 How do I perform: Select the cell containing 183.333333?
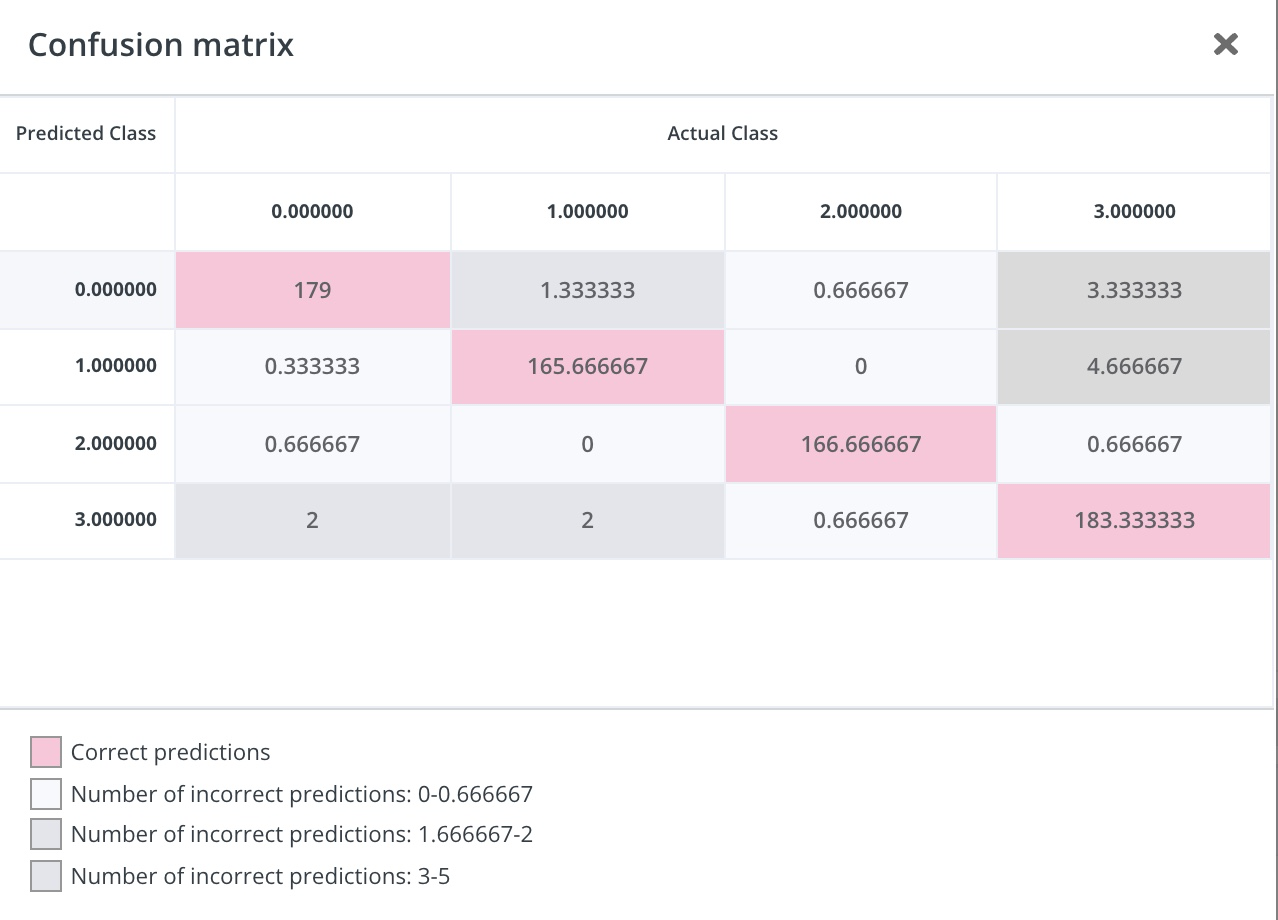point(1134,520)
